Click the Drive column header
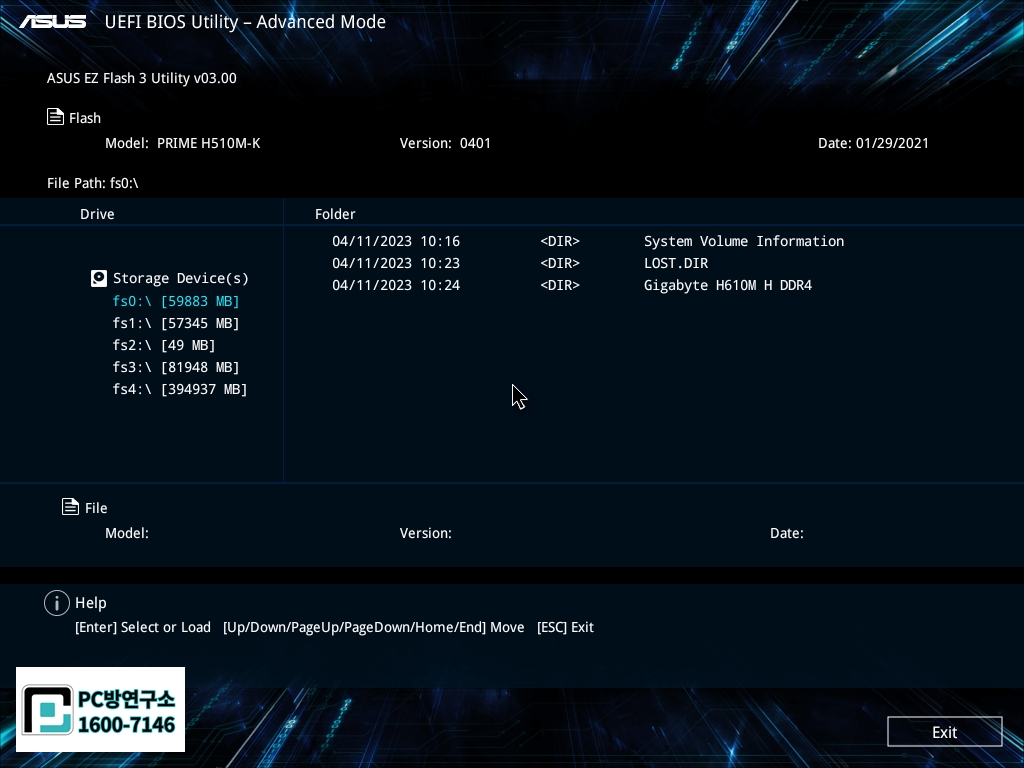 (x=97, y=214)
